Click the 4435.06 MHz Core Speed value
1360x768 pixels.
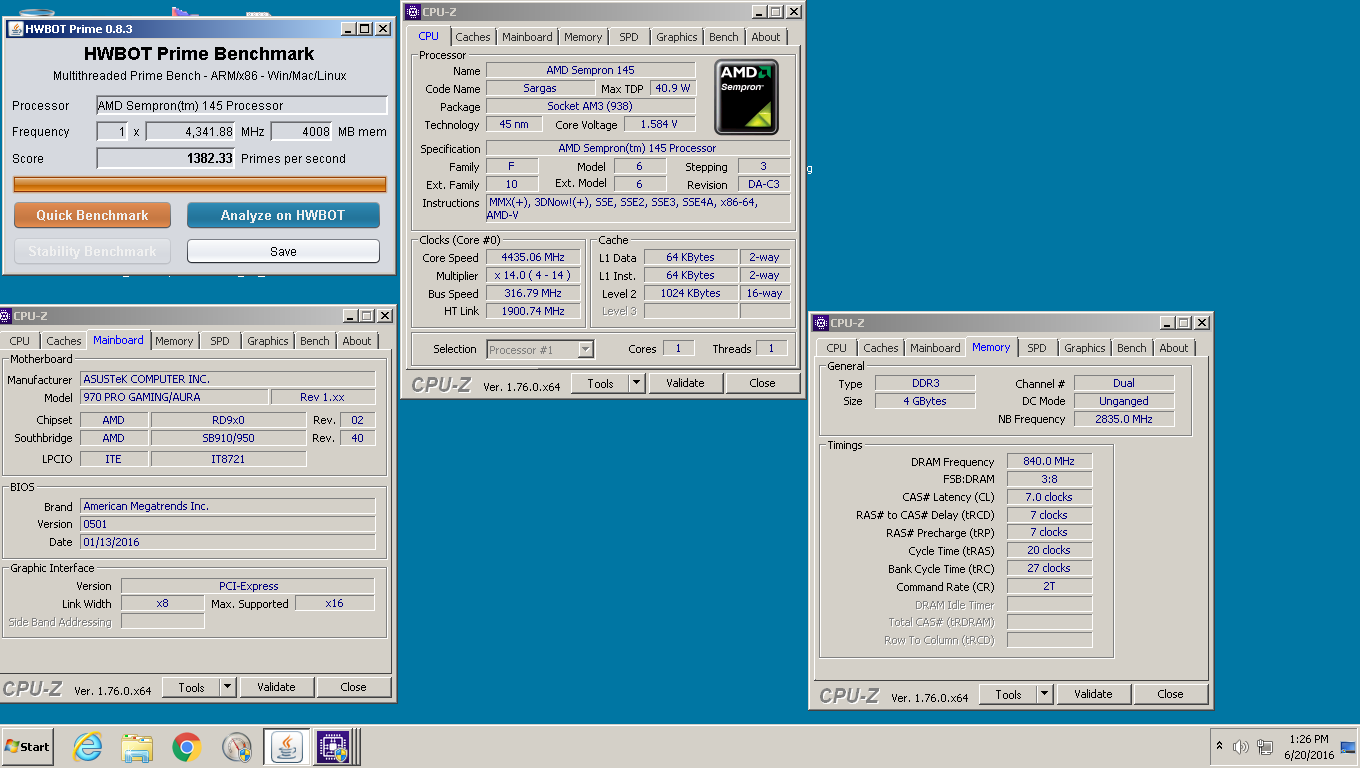pyautogui.click(x=533, y=257)
